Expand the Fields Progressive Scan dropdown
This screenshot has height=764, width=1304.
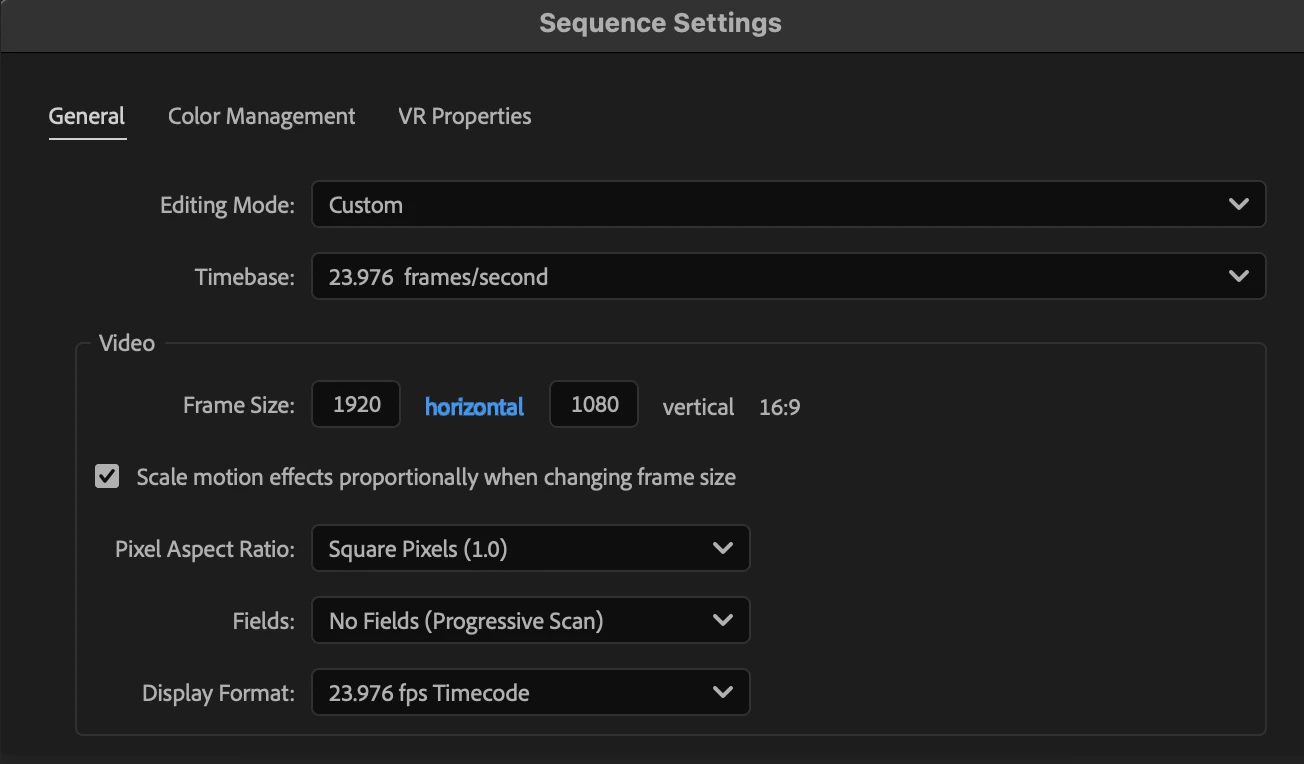tap(530, 621)
